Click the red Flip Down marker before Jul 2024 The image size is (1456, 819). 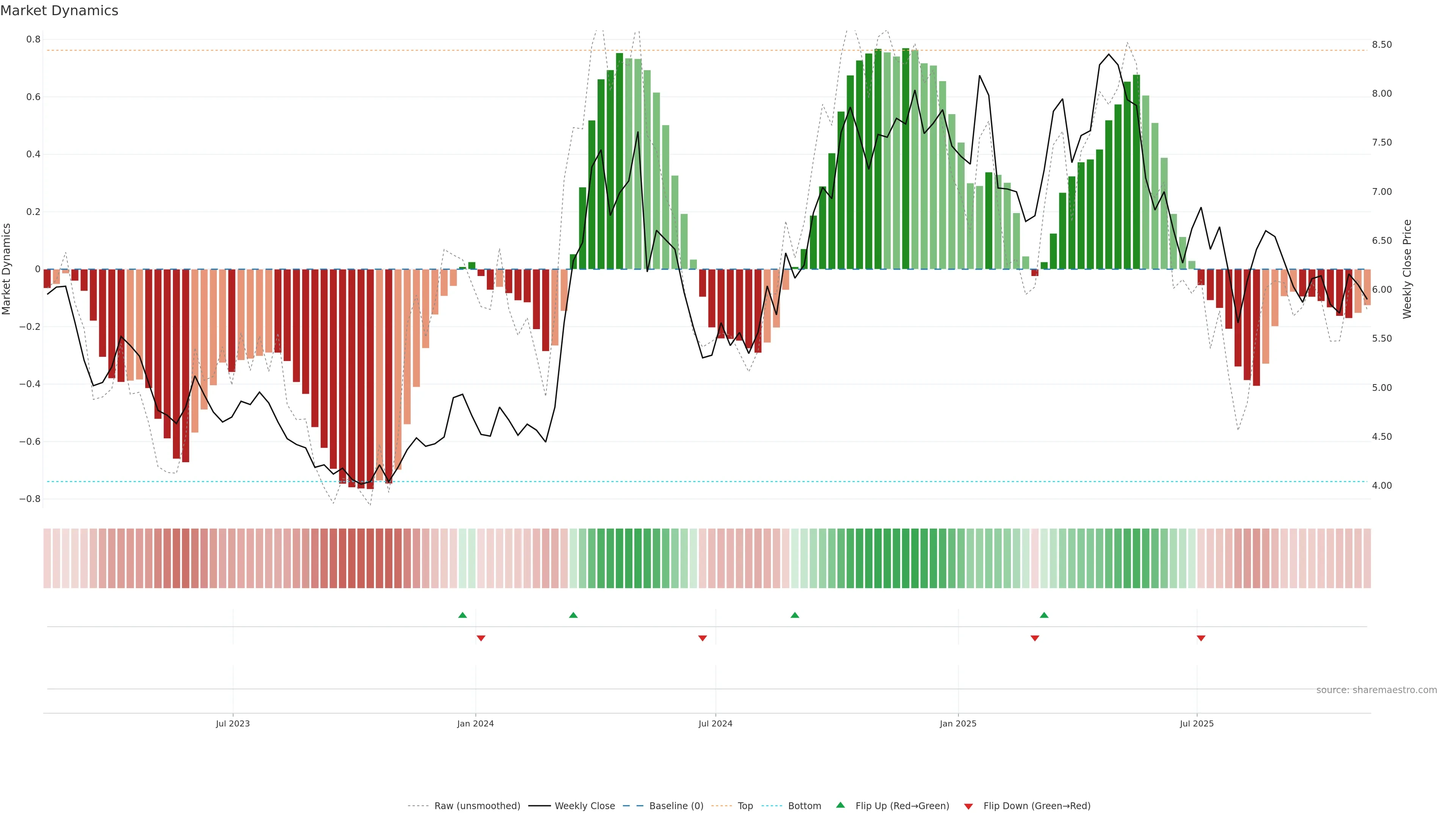(703, 638)
